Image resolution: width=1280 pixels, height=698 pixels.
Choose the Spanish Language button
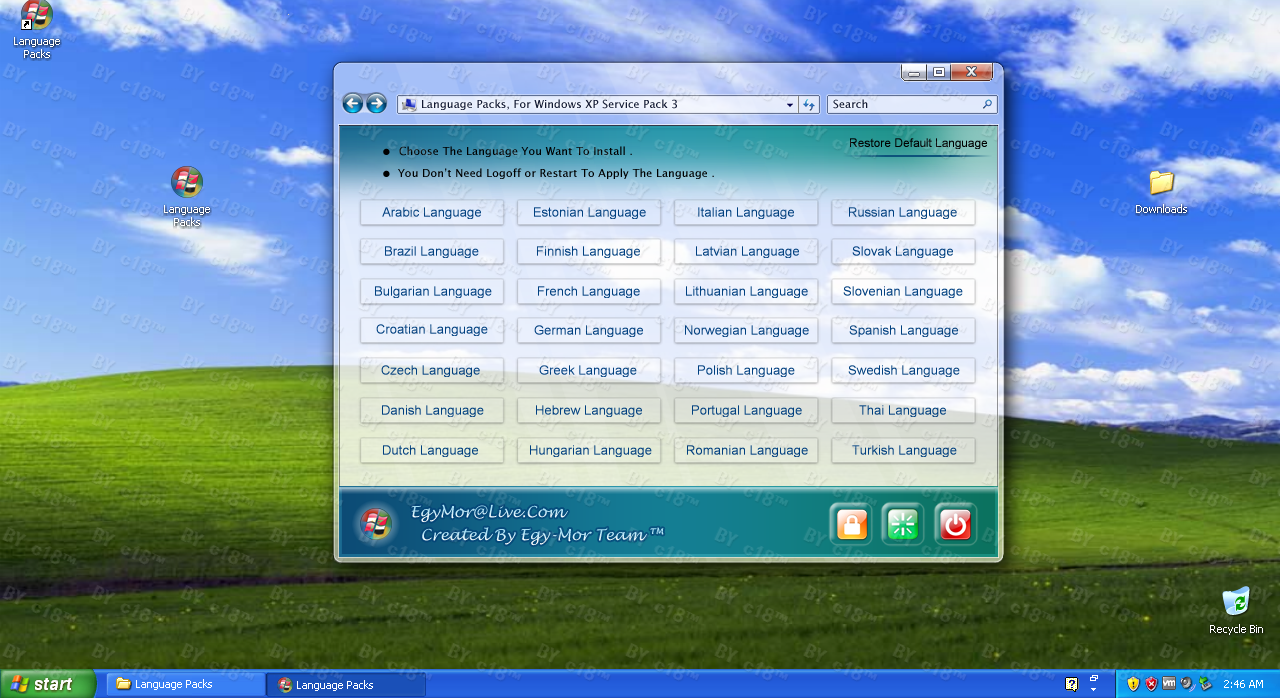903,330
